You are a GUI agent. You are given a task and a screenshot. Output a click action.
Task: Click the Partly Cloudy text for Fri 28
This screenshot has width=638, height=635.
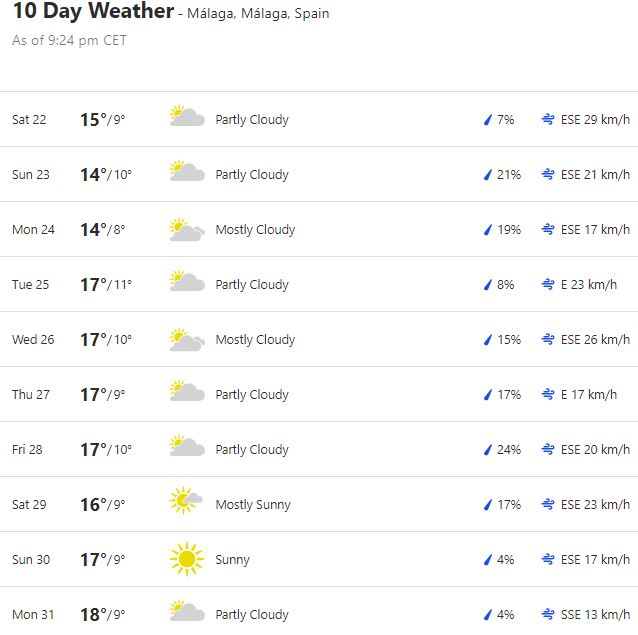pos(252,449)
